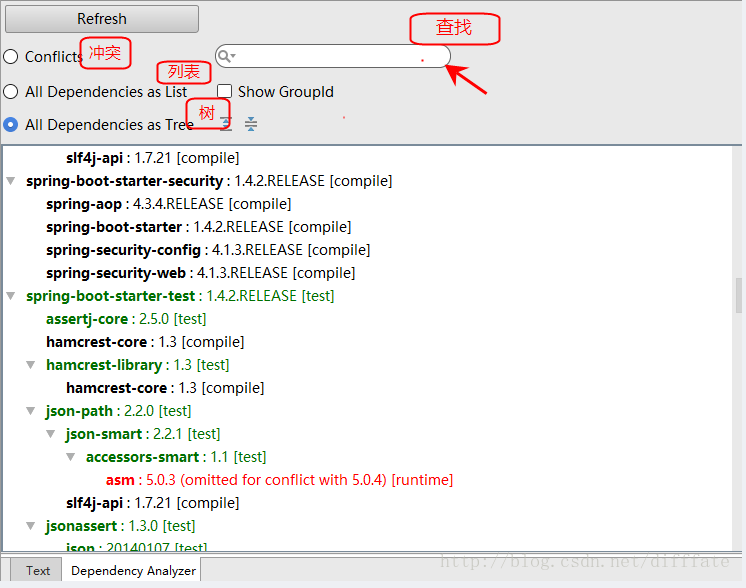Viewport: 746px width, 588px height.
Task: Select spring-aop 4.3.4.RELEASE row
Action: [x=168, y=204]
